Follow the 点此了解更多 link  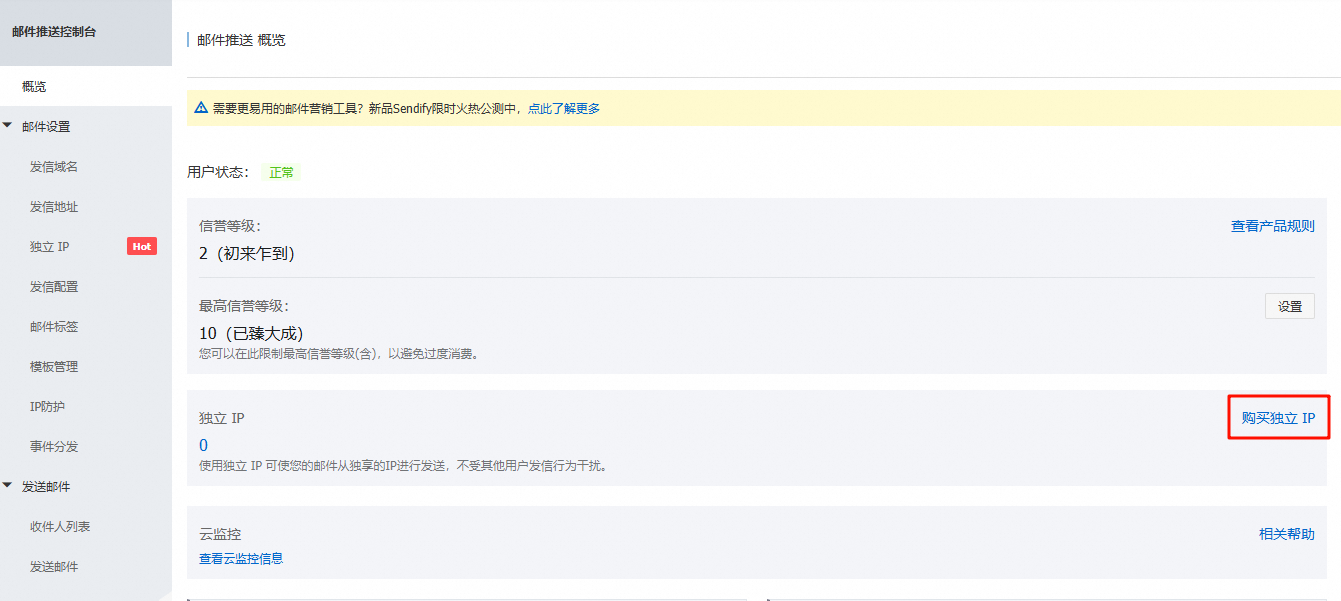(564, 108)
